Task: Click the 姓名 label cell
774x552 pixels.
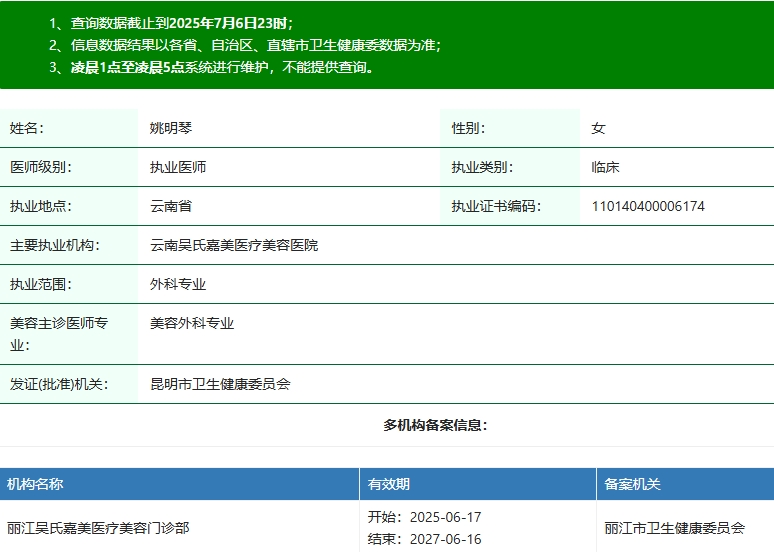Action: (x=69, y=128)
